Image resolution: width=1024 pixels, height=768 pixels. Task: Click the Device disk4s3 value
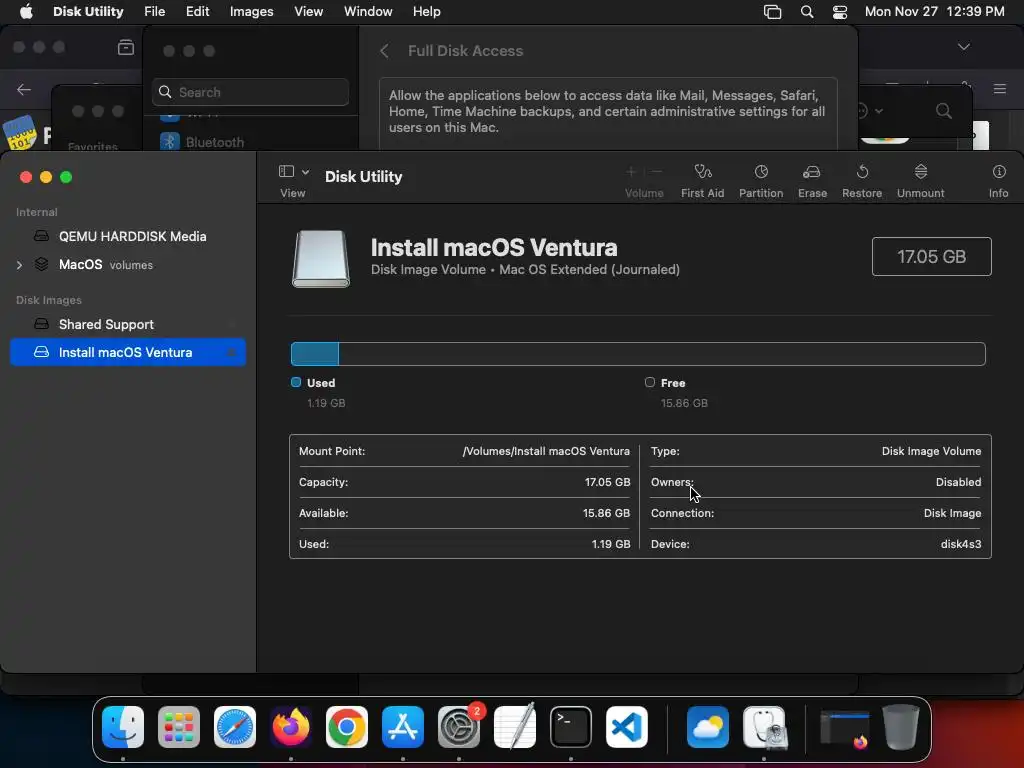coord(961,544)
